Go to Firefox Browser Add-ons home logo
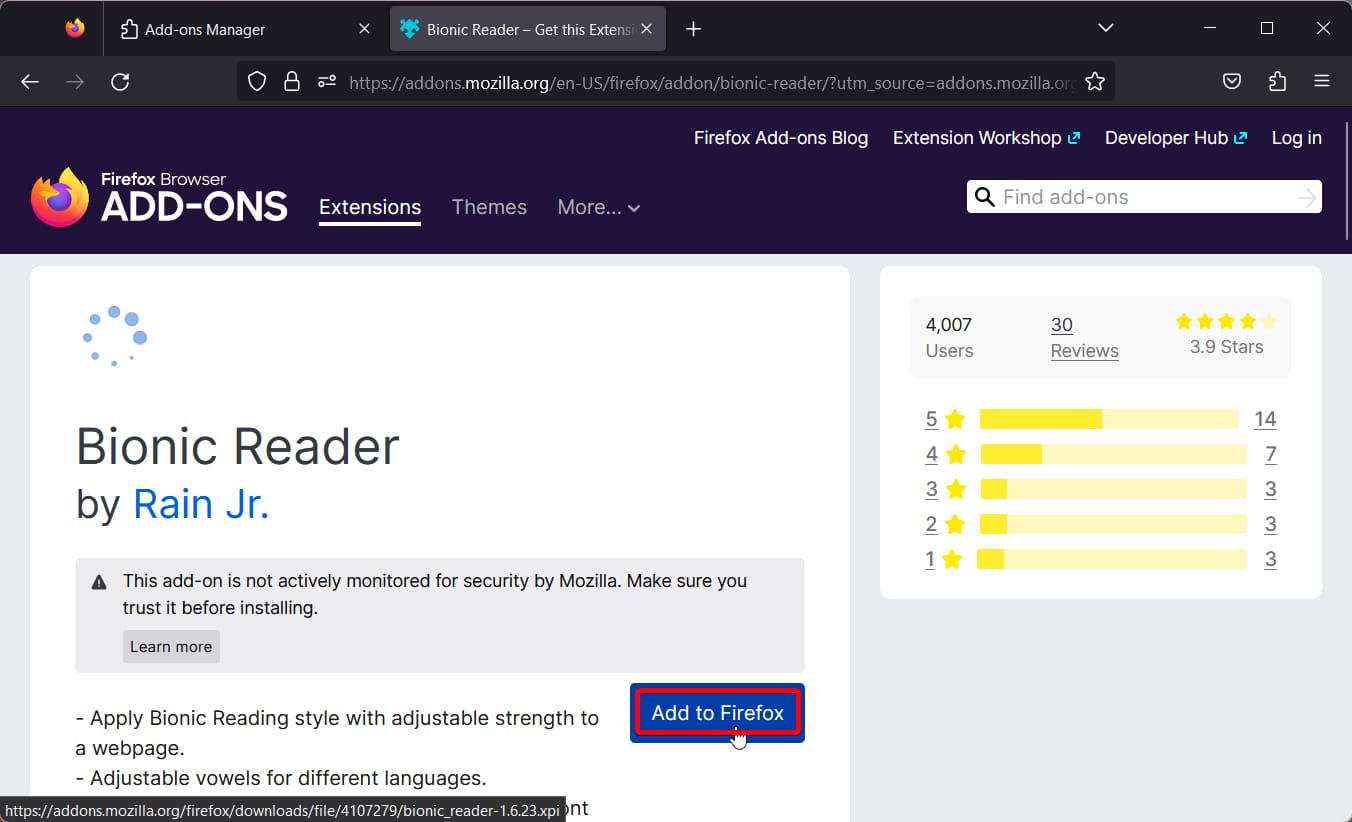 159,197
